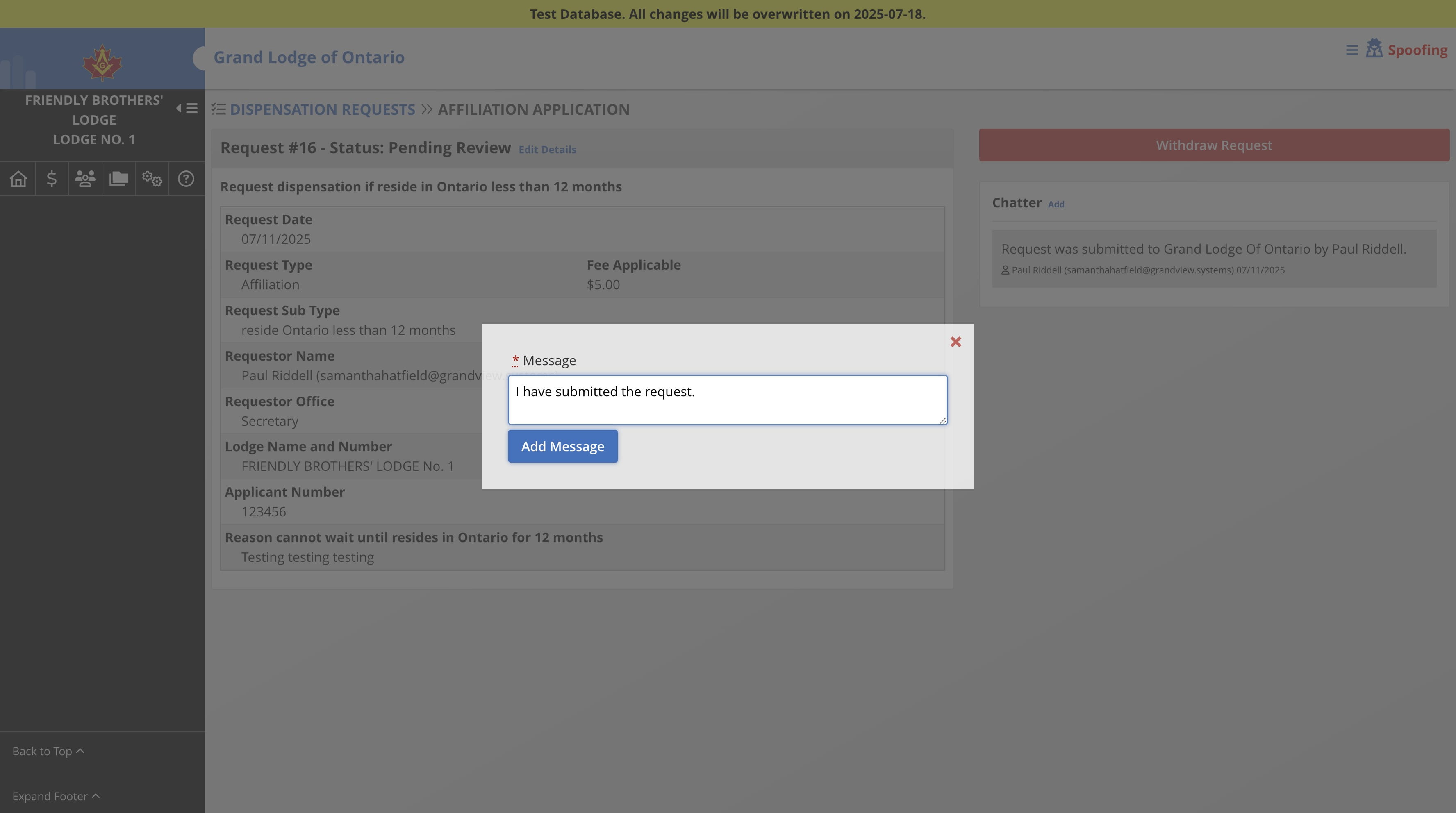The height and width of the screenshot is (813, 1456).
Task: Open the dollar sign finances icon
Action: [x=51, y=179]
